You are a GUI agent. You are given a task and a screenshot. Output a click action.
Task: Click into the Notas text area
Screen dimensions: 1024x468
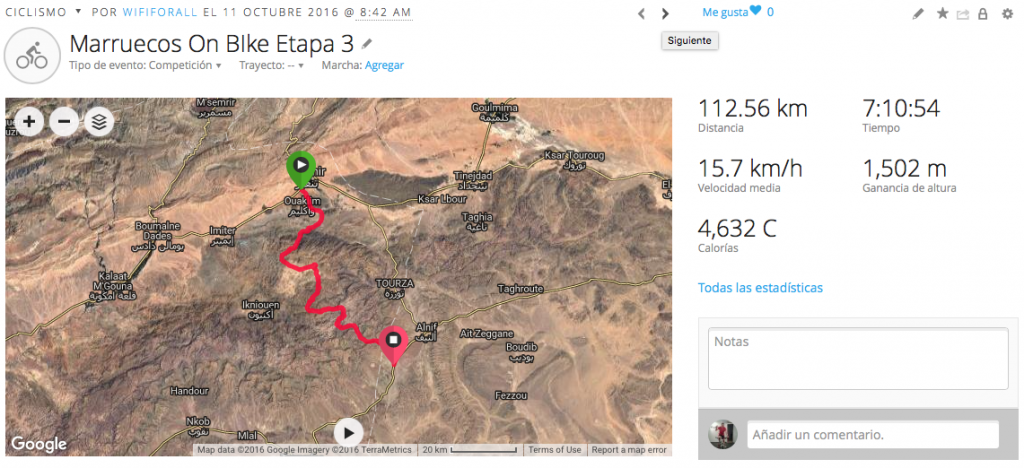(x=858, y=359)
